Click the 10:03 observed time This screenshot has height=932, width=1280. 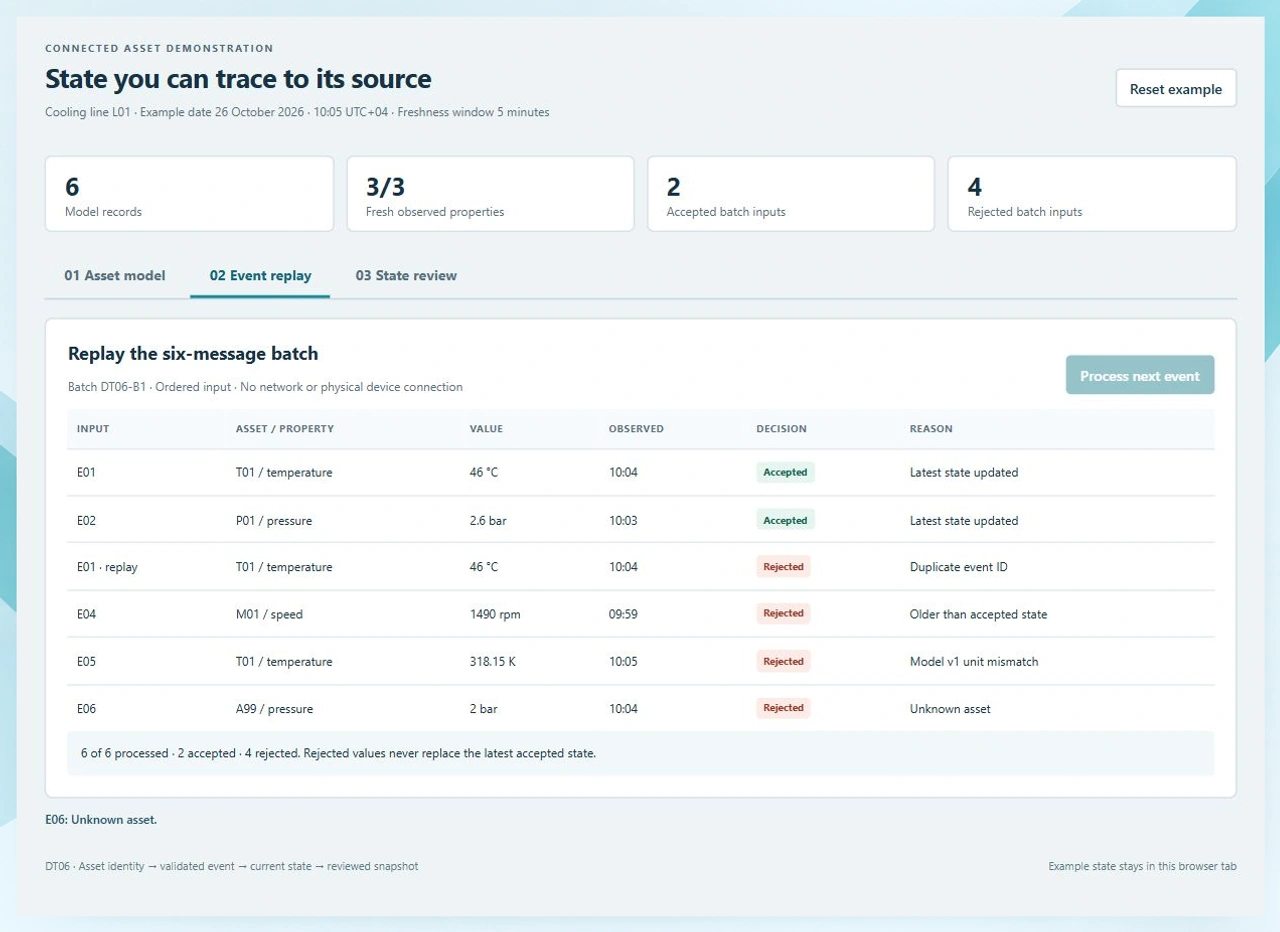623,520
